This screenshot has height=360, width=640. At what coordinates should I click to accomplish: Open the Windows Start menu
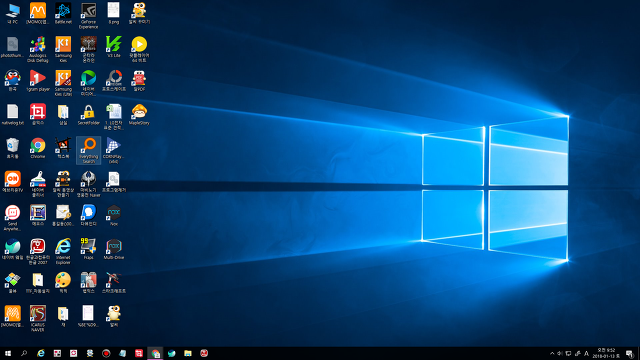click(8, 353)
